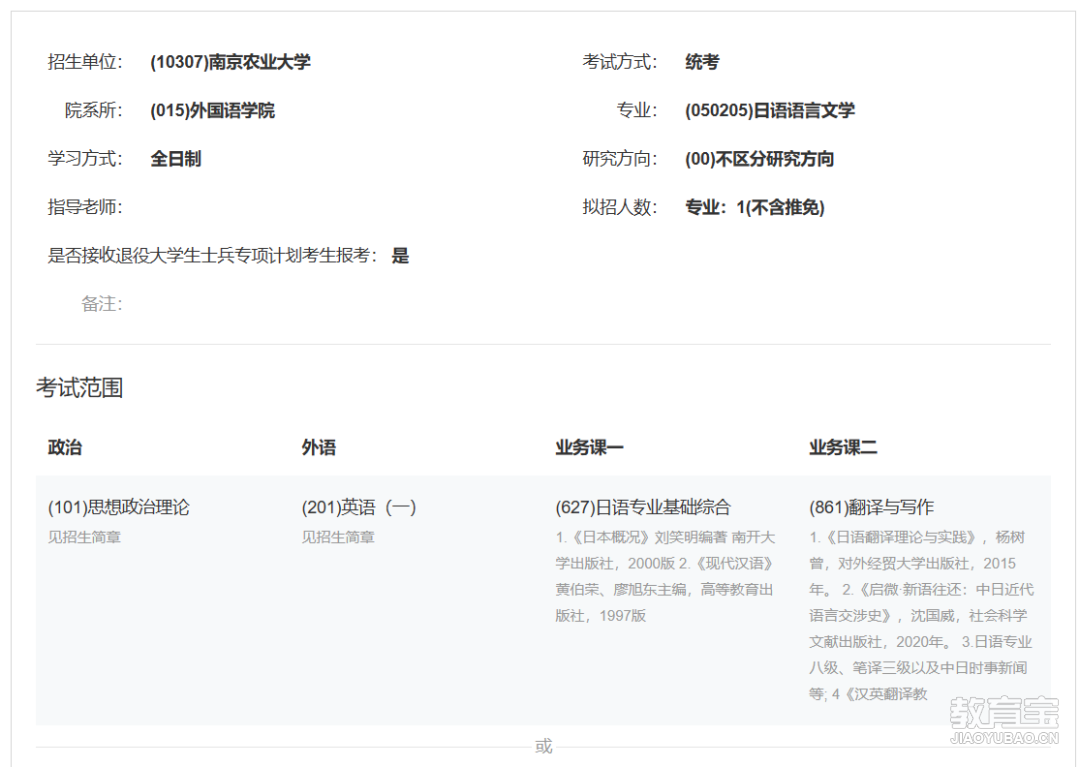This screenshot has height=767, width=1080.
Task: Select the (627)日语专业基础综合 subject
Action: click(643, 507)
